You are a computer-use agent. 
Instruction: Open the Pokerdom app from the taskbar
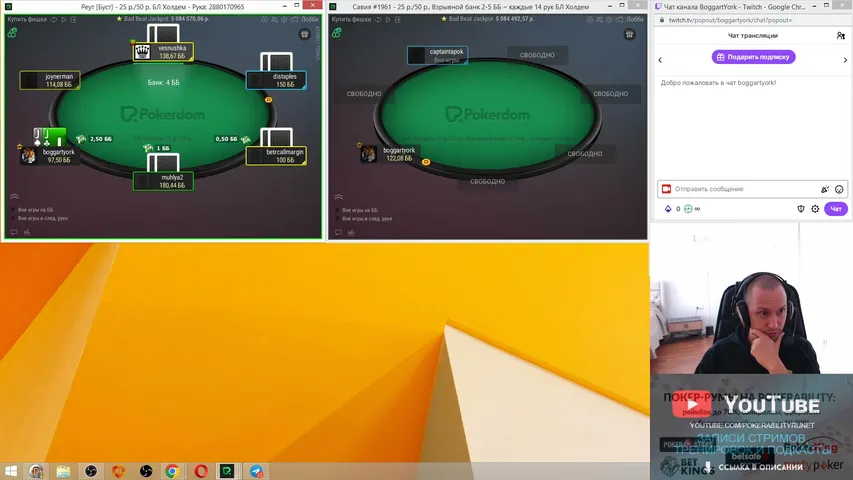227,471
